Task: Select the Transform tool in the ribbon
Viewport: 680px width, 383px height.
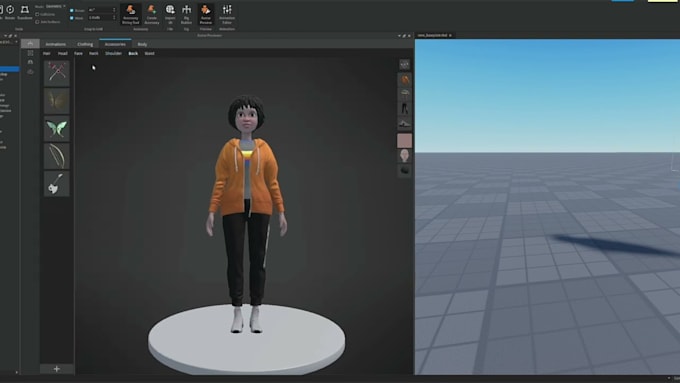Action: [25, 12]
